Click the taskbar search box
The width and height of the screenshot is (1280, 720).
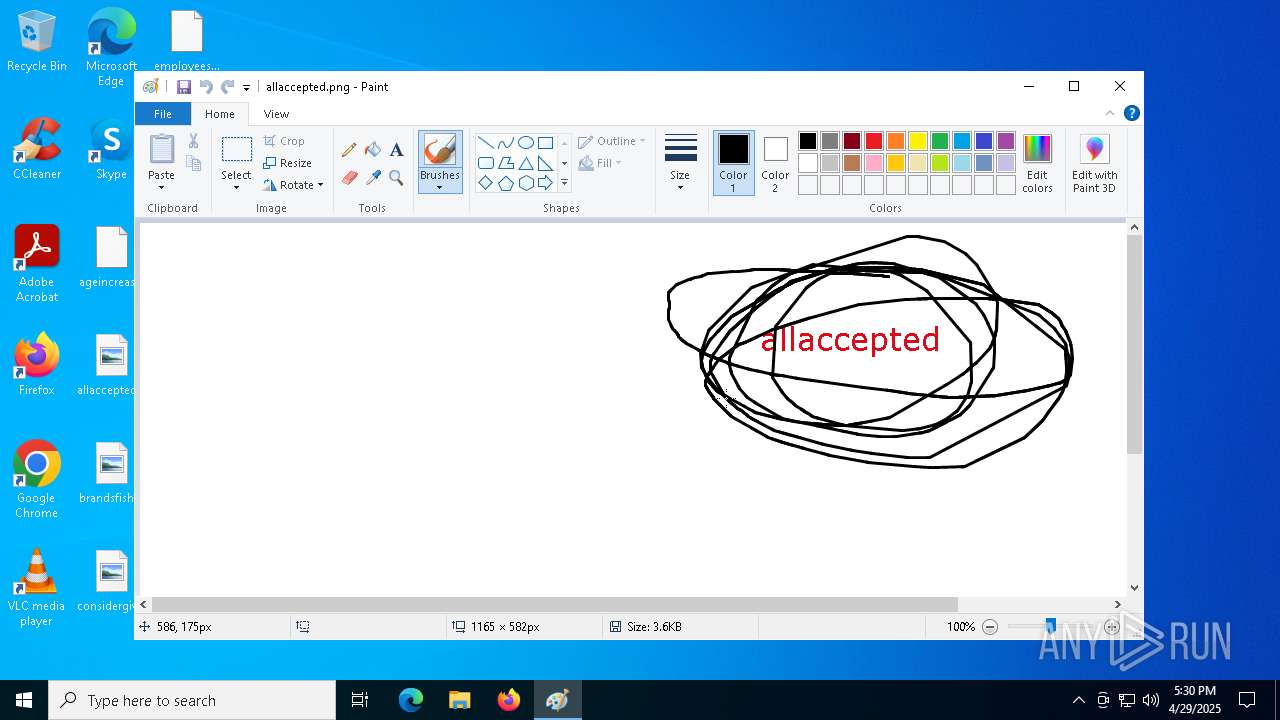click(192, 700)
